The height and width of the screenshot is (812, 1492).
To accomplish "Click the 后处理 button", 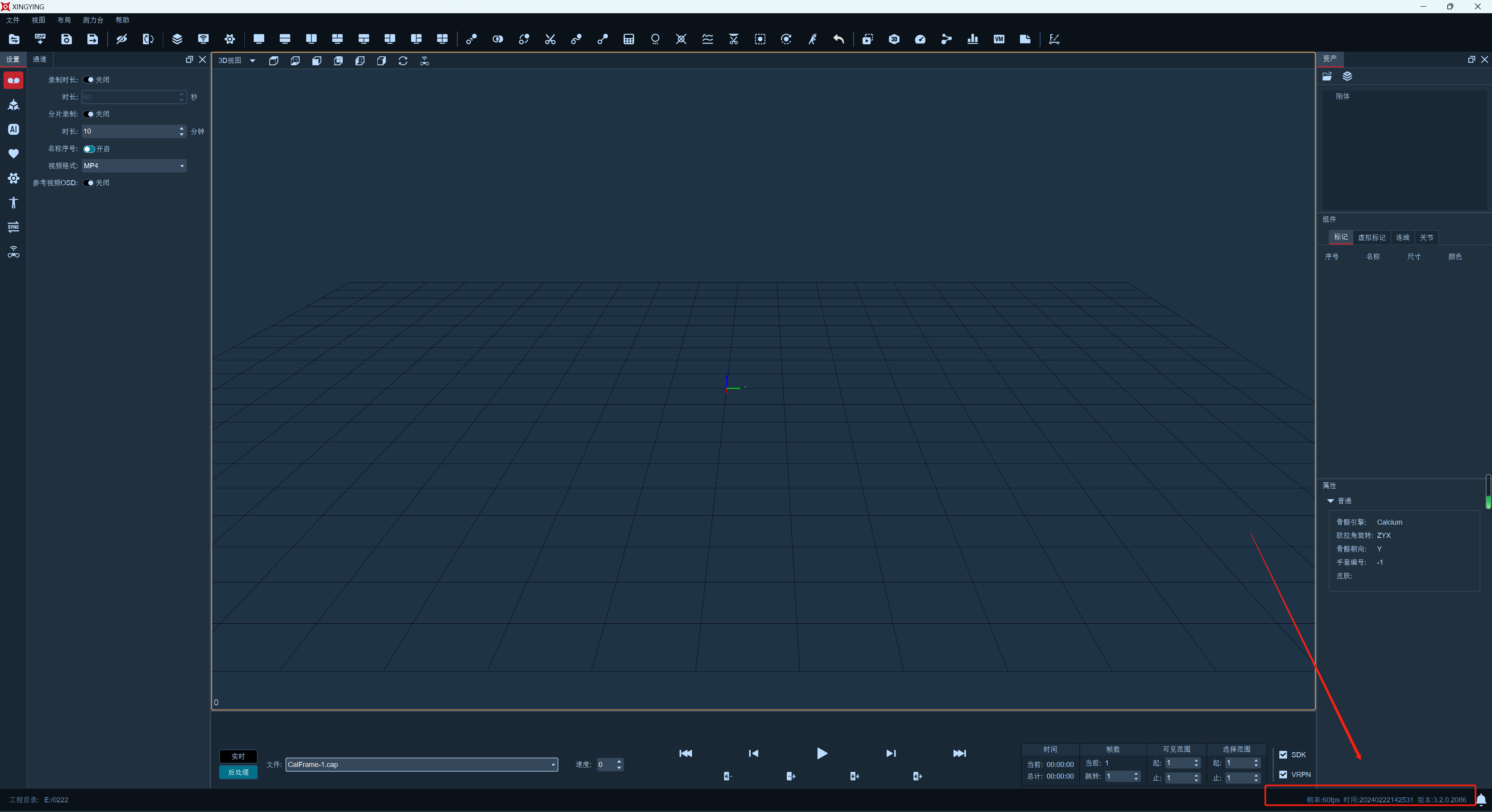I will click(x=238, y=772).
